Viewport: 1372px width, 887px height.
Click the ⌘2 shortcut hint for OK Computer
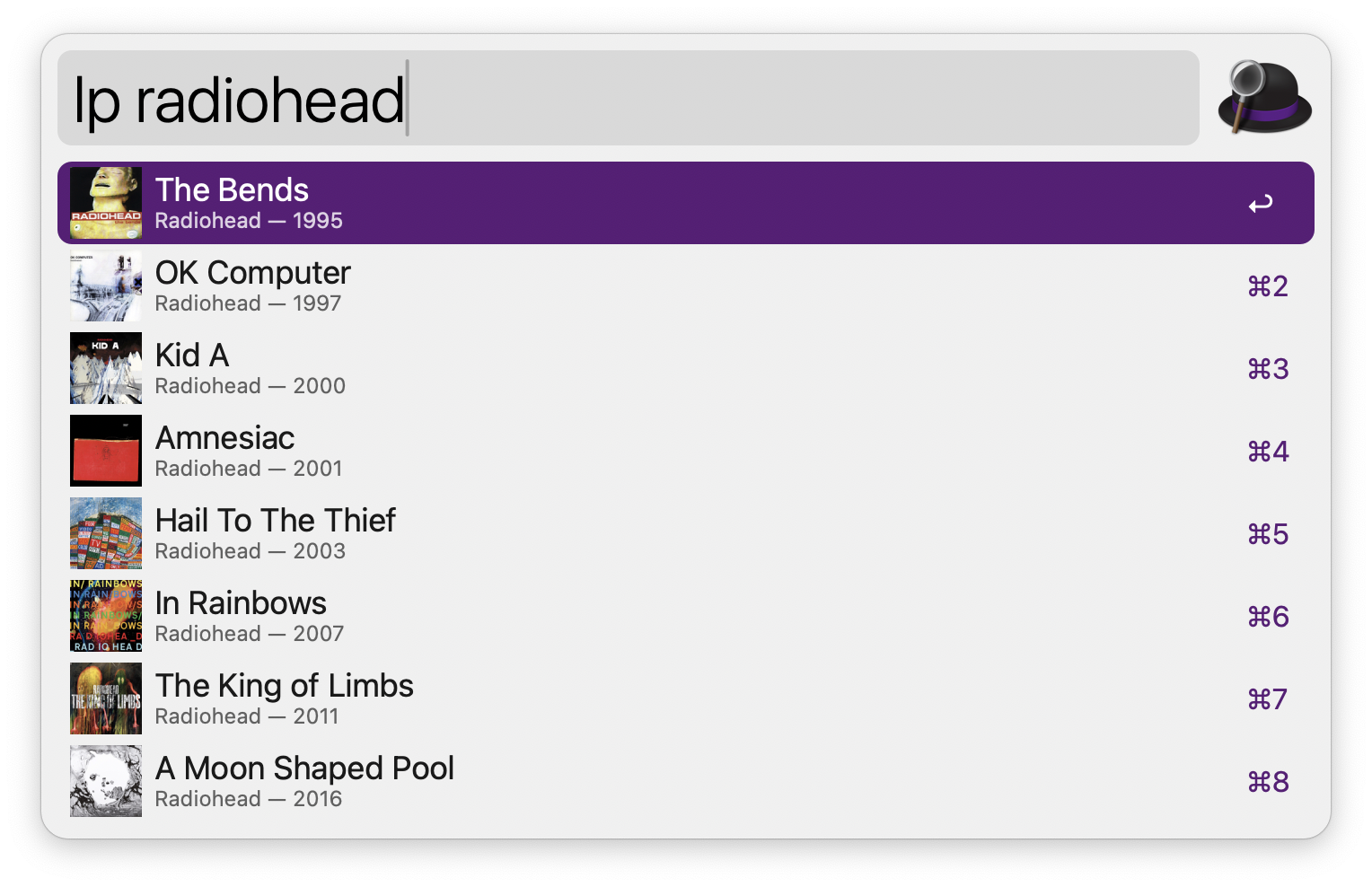pos(1267,285)
